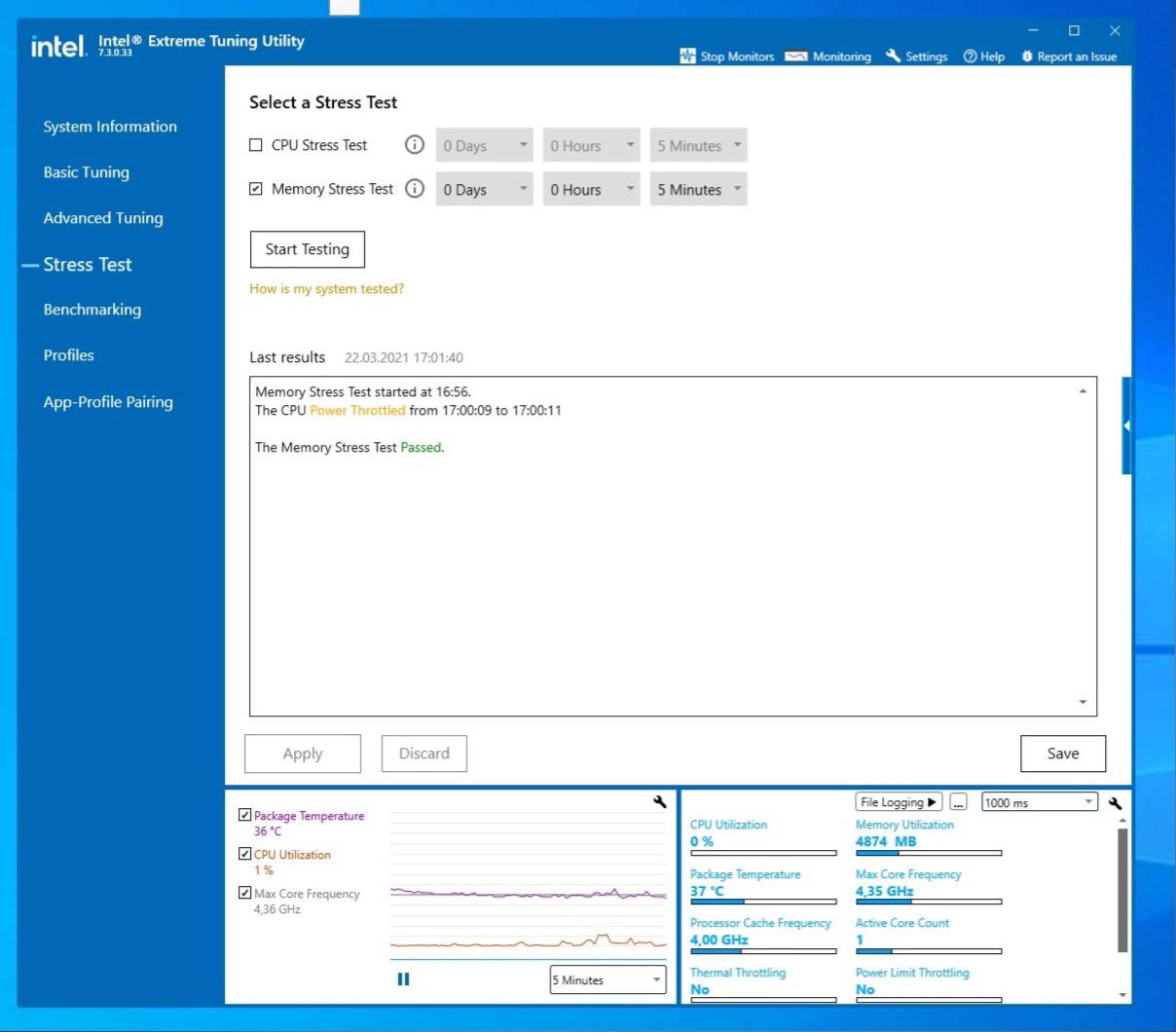Click the Report an Issue bug icon
The height and width of the screenshot is (1032, 1176).
[1027, 56]
